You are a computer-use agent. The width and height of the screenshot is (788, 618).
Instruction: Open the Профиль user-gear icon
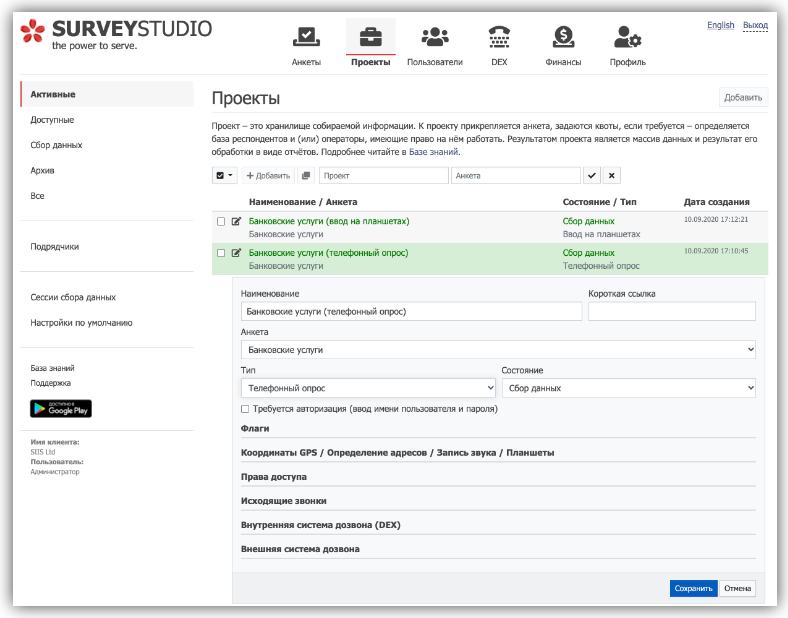coord(627,37)
